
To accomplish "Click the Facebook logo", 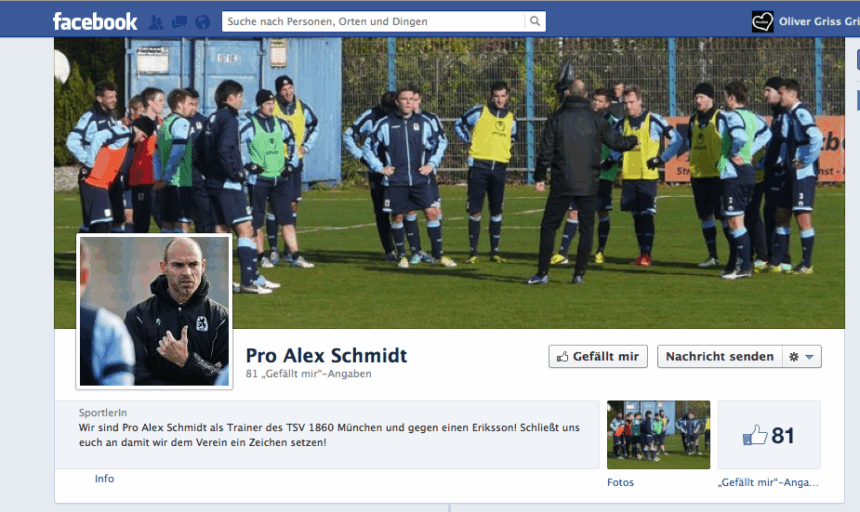I will (95, 21).
